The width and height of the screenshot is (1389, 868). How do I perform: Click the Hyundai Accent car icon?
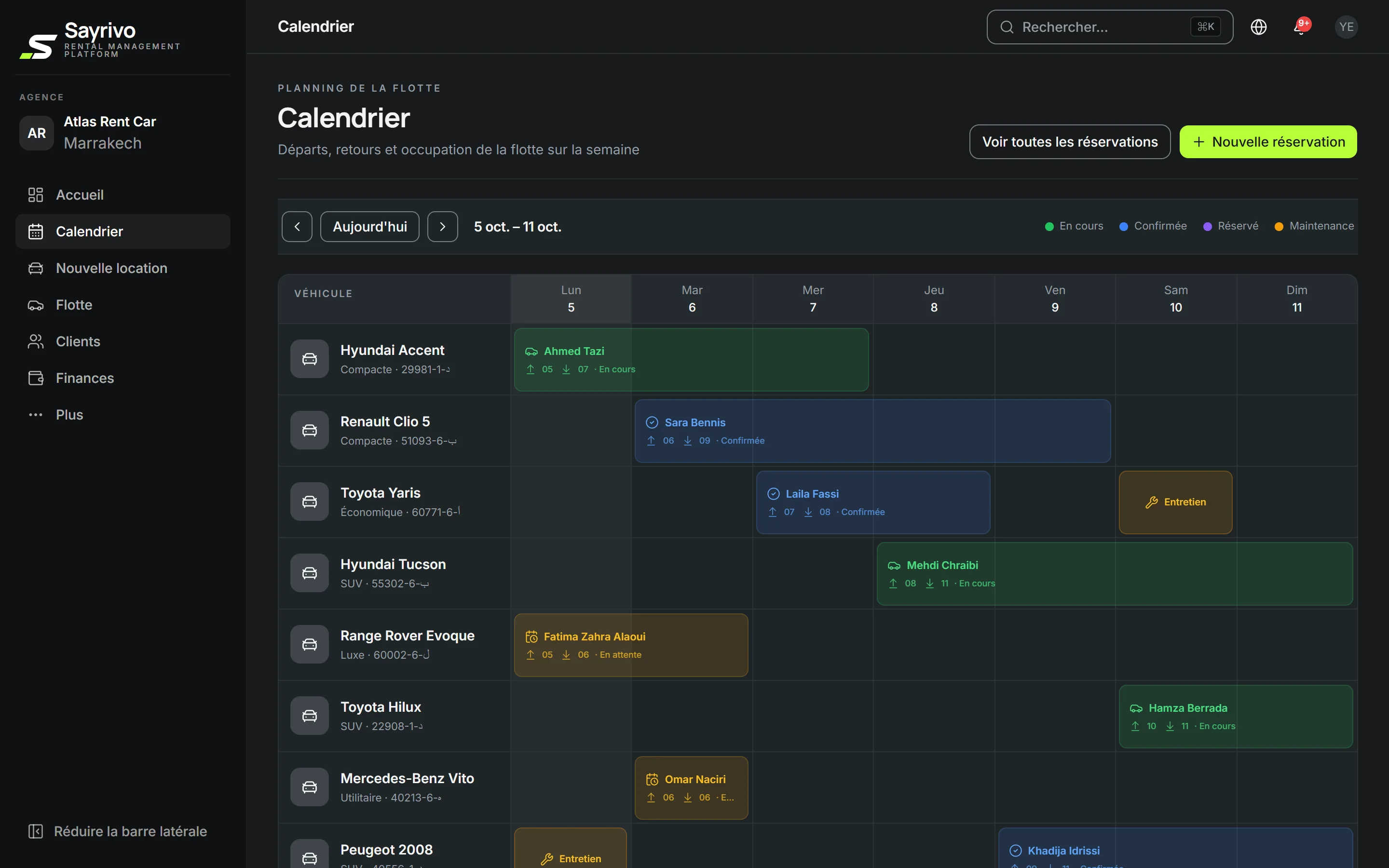309,359
